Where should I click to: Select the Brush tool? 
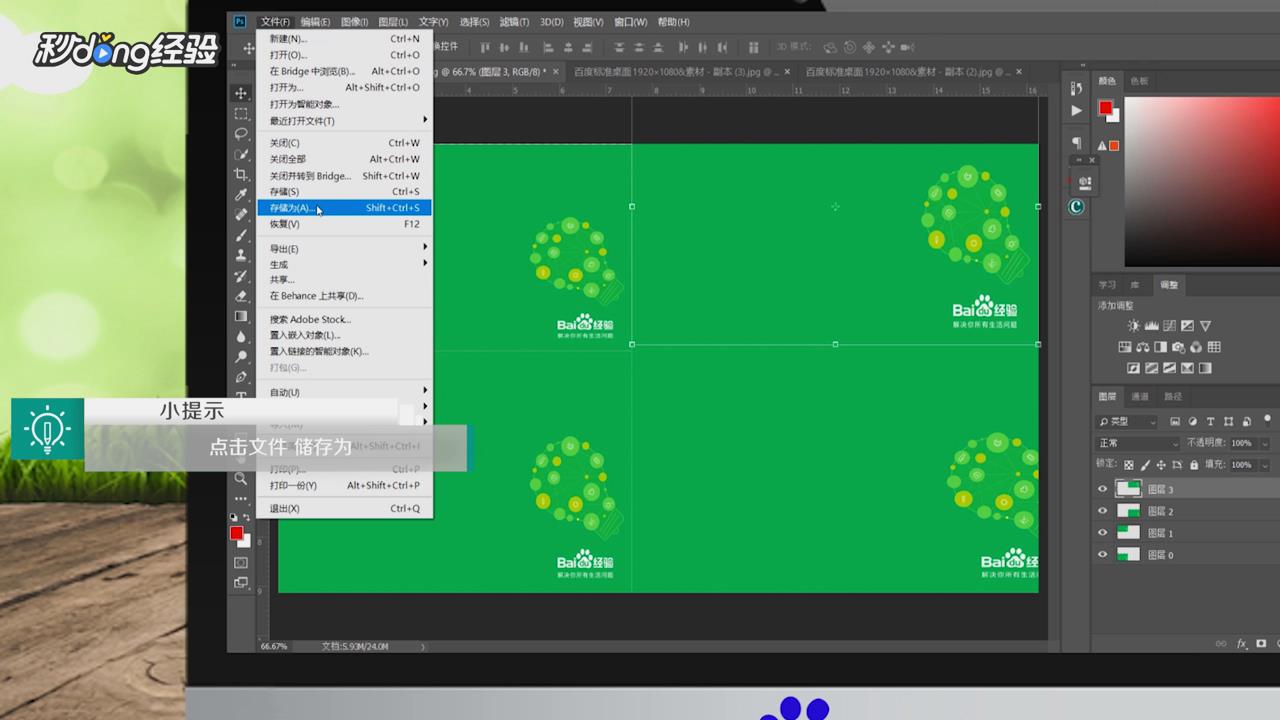click(241, 235)
